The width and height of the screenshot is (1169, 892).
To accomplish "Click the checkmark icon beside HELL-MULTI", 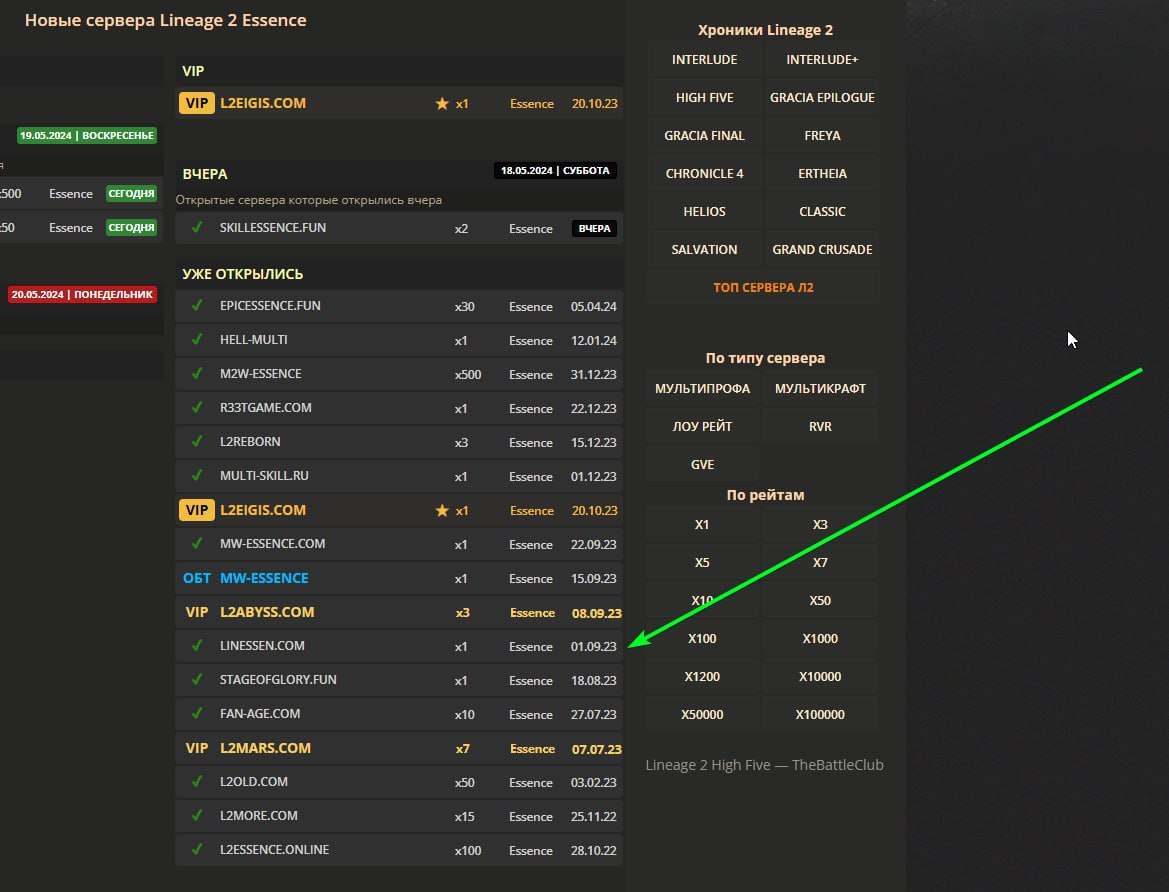I will click(197, 339).
